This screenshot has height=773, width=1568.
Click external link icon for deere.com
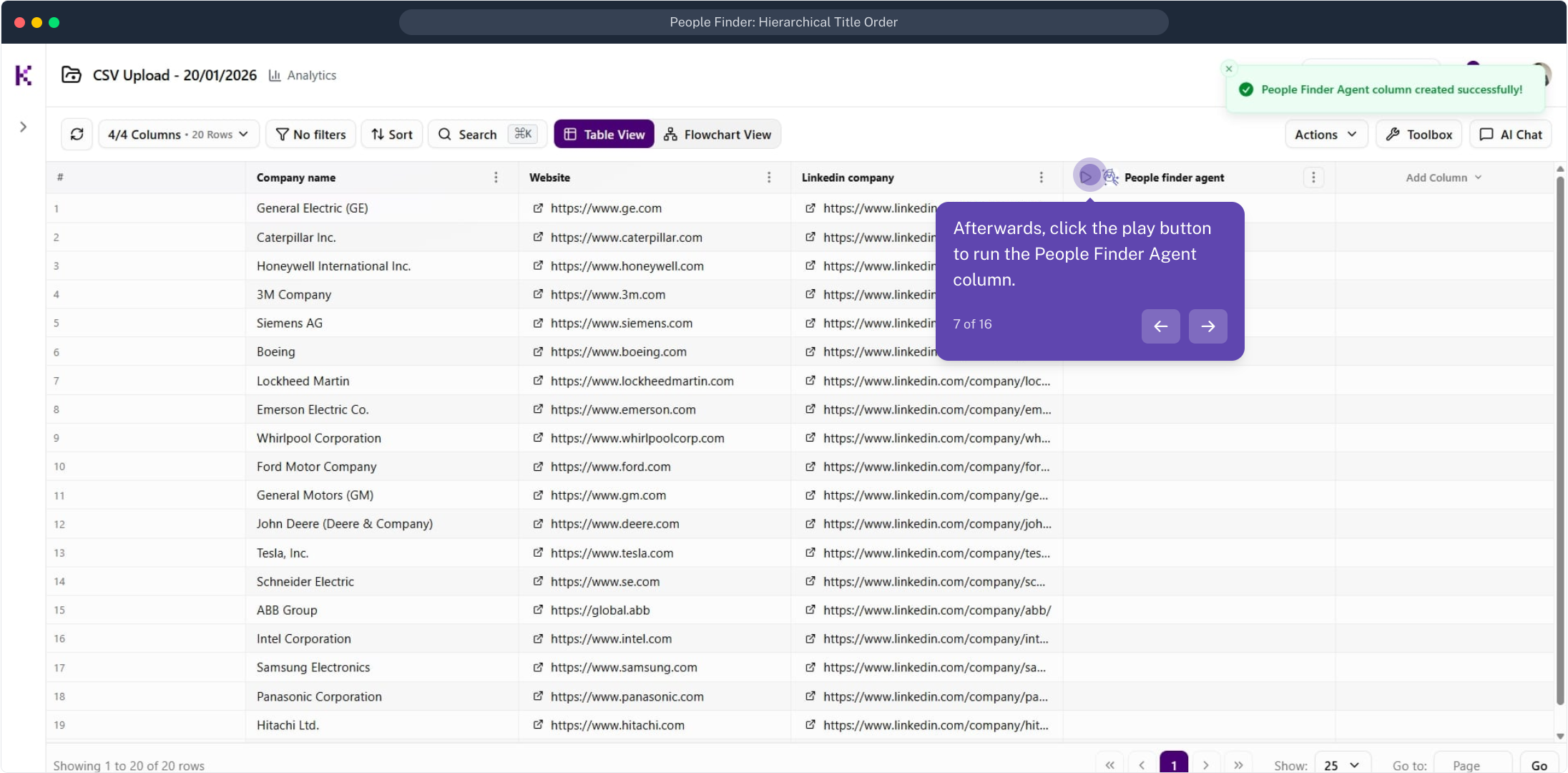(538, 524)
